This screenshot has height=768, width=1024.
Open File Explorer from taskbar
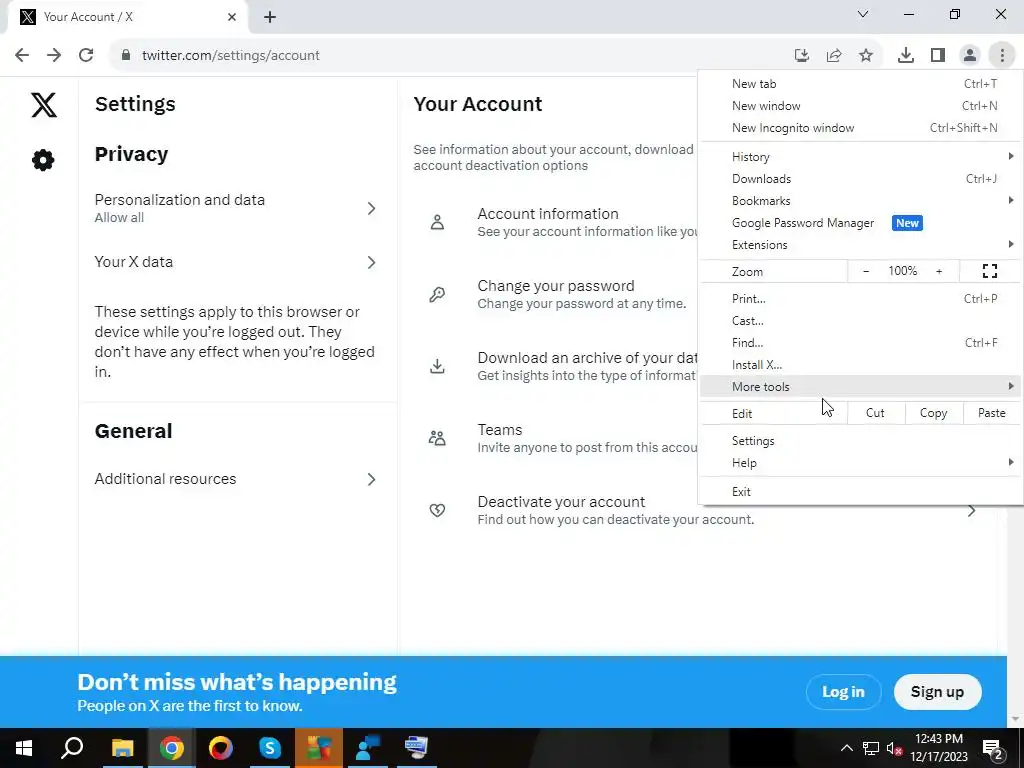coord(122,748)
